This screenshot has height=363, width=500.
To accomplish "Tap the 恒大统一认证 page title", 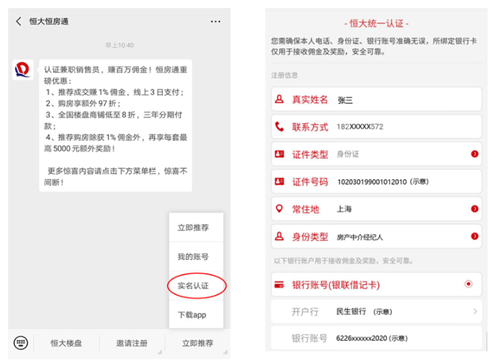I will (x=376, y=23).
